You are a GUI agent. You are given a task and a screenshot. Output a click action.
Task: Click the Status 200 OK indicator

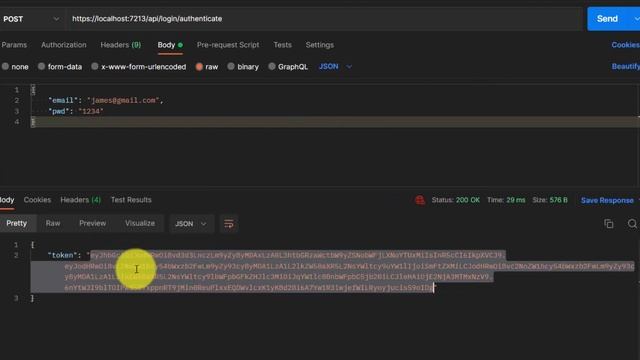(456, 200)
